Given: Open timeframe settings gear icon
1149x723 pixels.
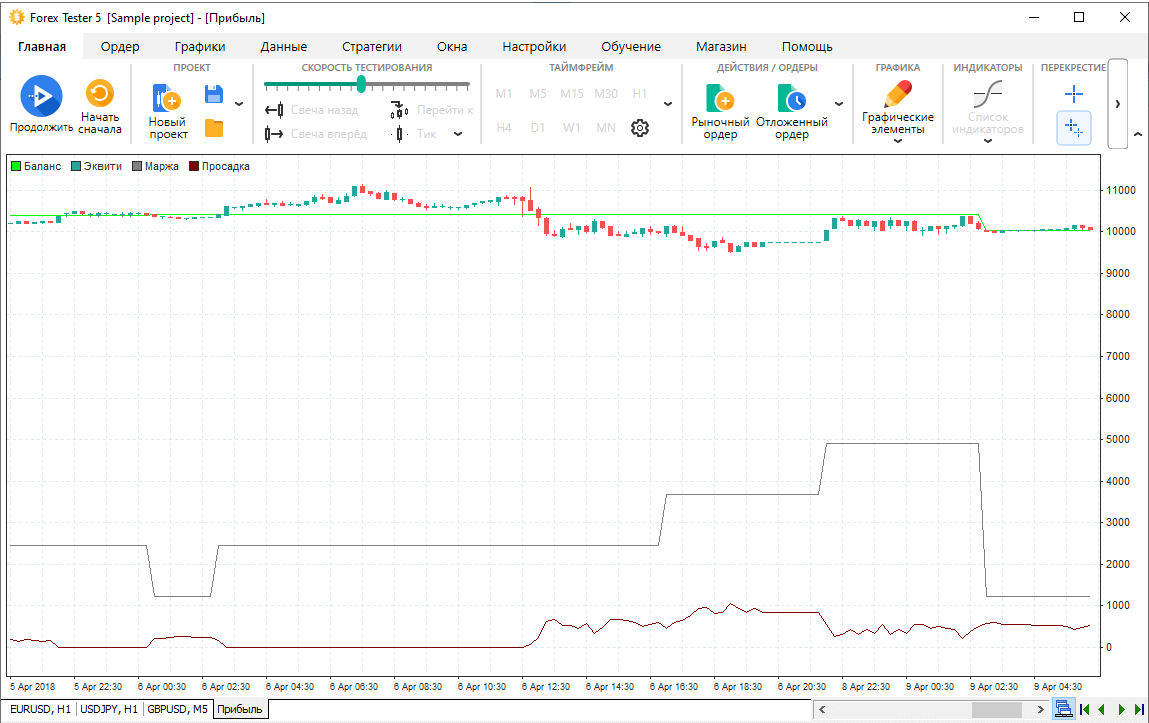Looking at the screenshot, I should coord(640,128).
